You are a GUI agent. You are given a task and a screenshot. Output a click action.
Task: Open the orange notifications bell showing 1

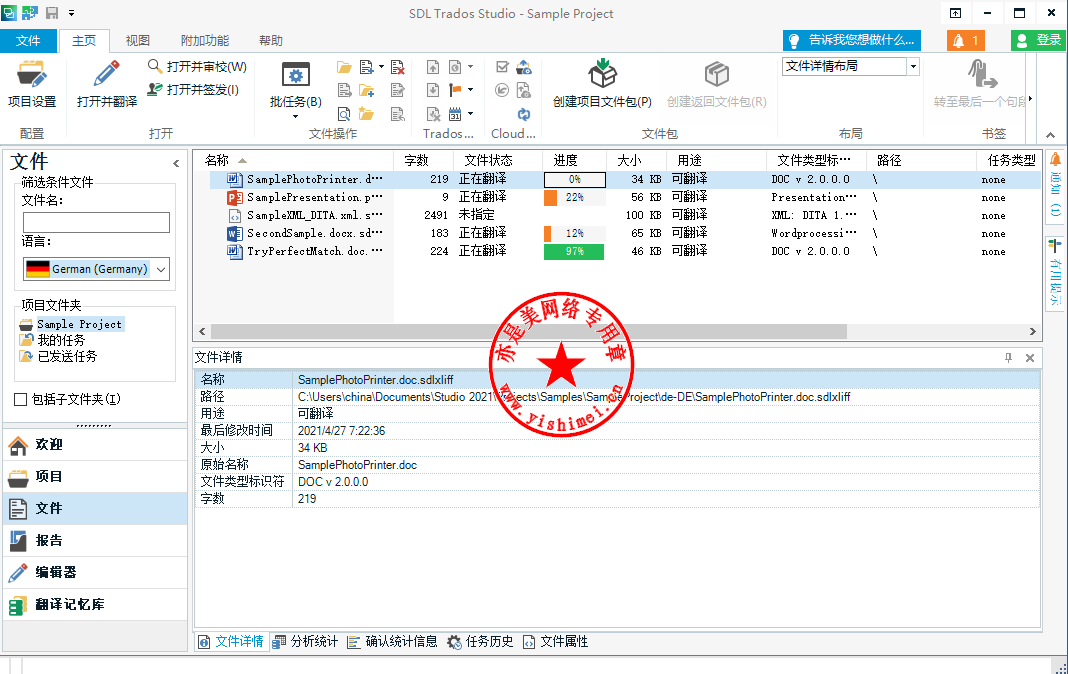tap(965, 41)
